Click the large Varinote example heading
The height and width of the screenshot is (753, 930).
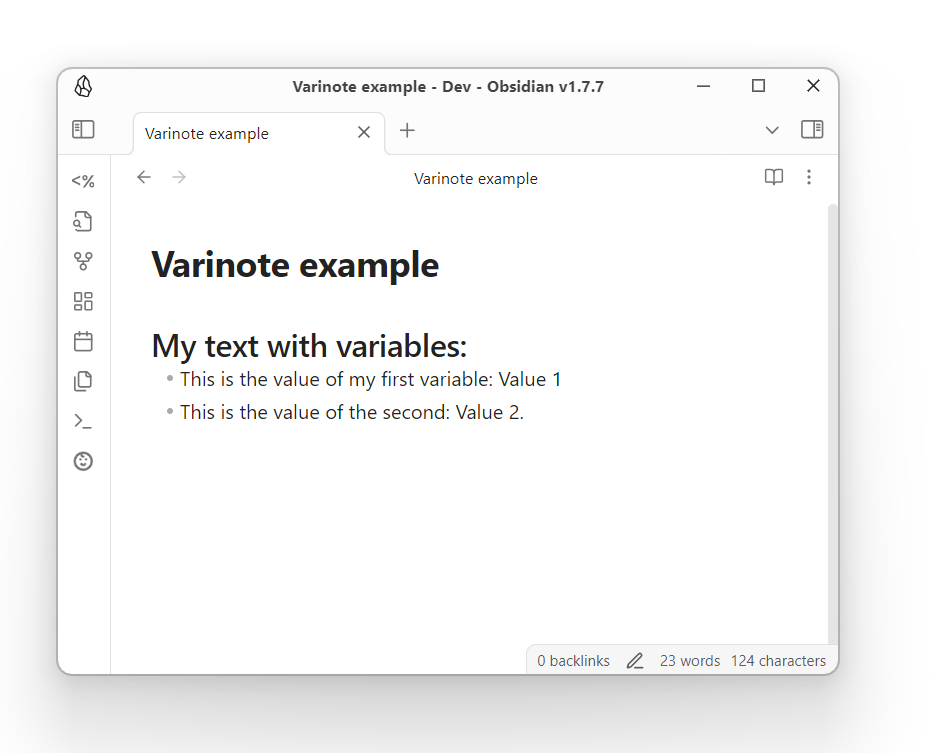pyautogui.click(x=295, y=264)
